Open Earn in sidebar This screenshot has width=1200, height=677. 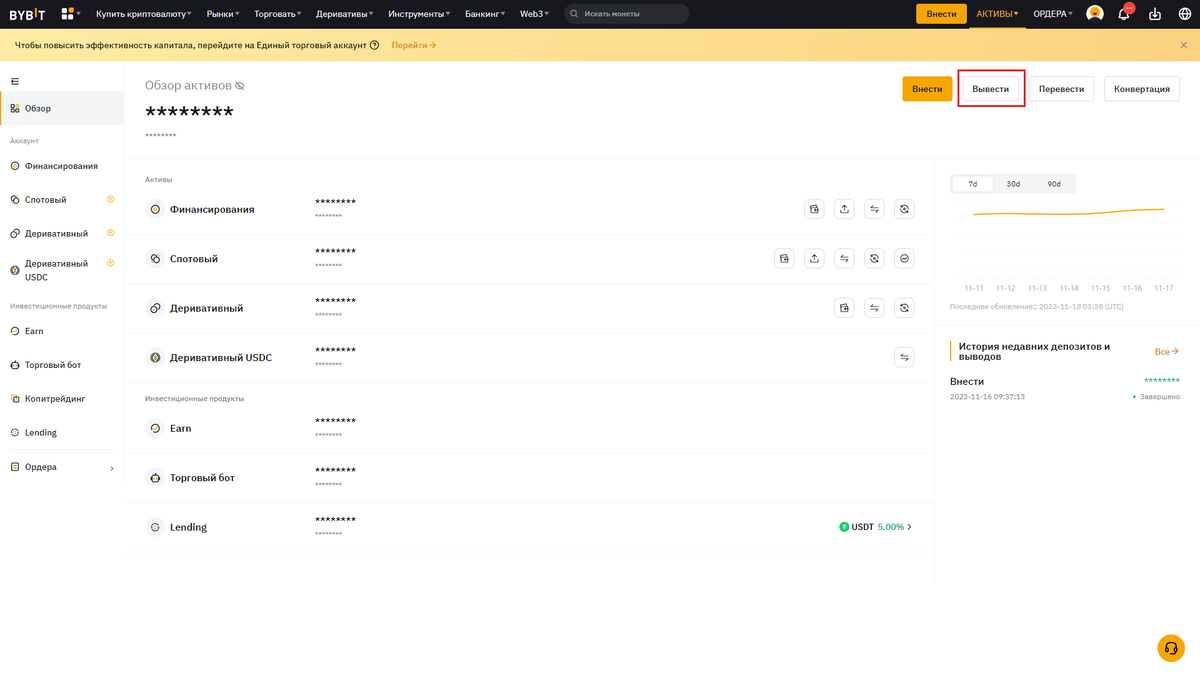pos(62,331)
